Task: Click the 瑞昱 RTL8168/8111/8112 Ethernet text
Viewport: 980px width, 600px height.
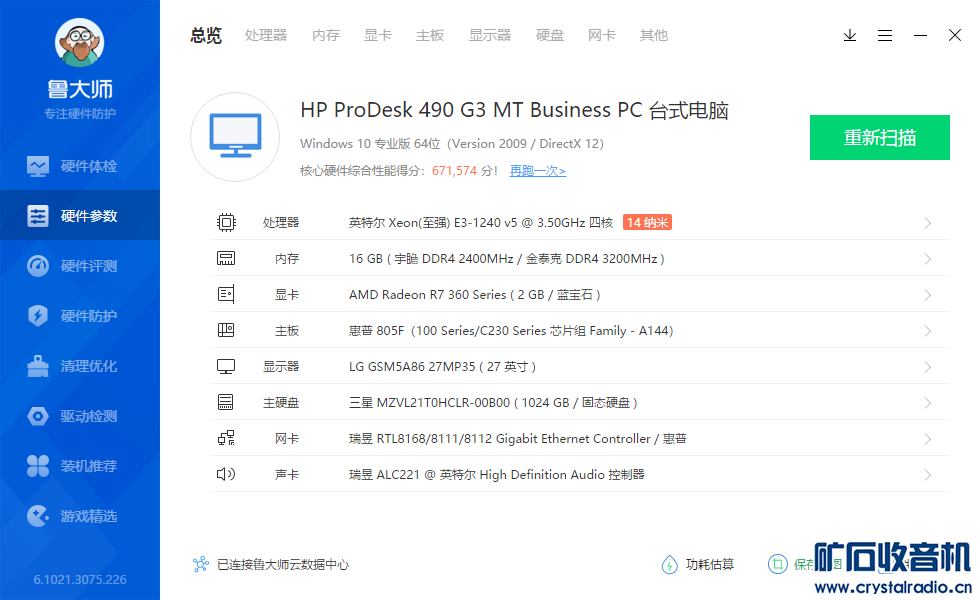Action: click(x=518, y=439)
